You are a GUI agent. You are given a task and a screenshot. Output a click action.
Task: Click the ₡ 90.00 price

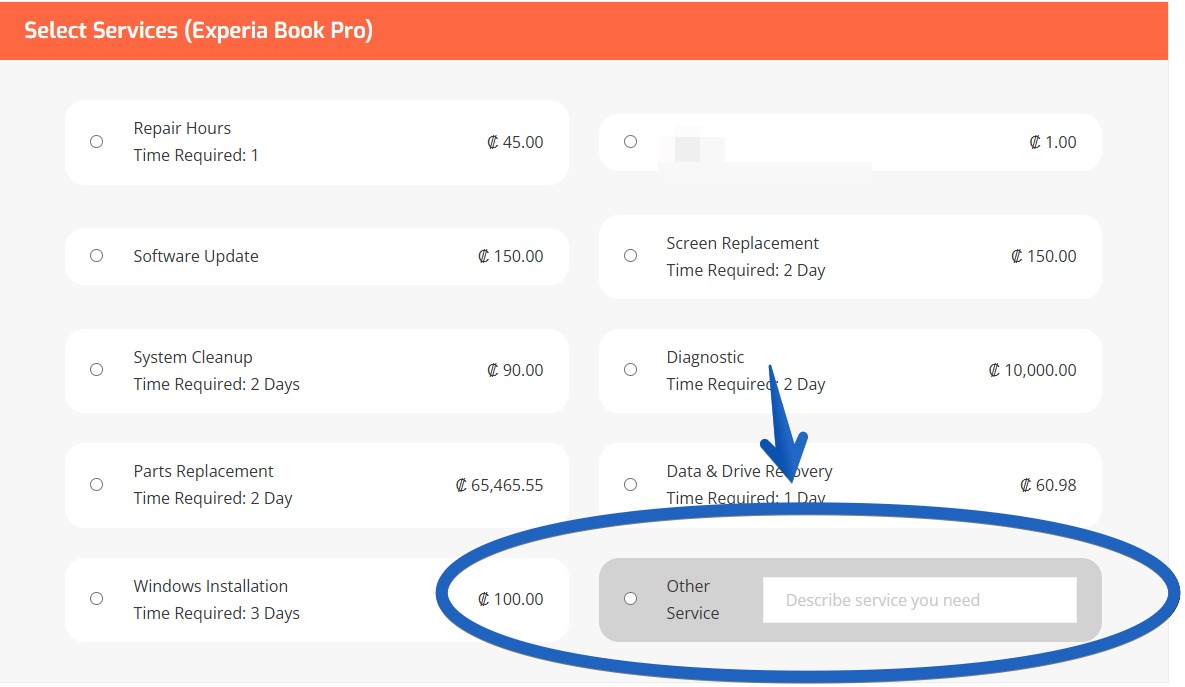point(515,370)
